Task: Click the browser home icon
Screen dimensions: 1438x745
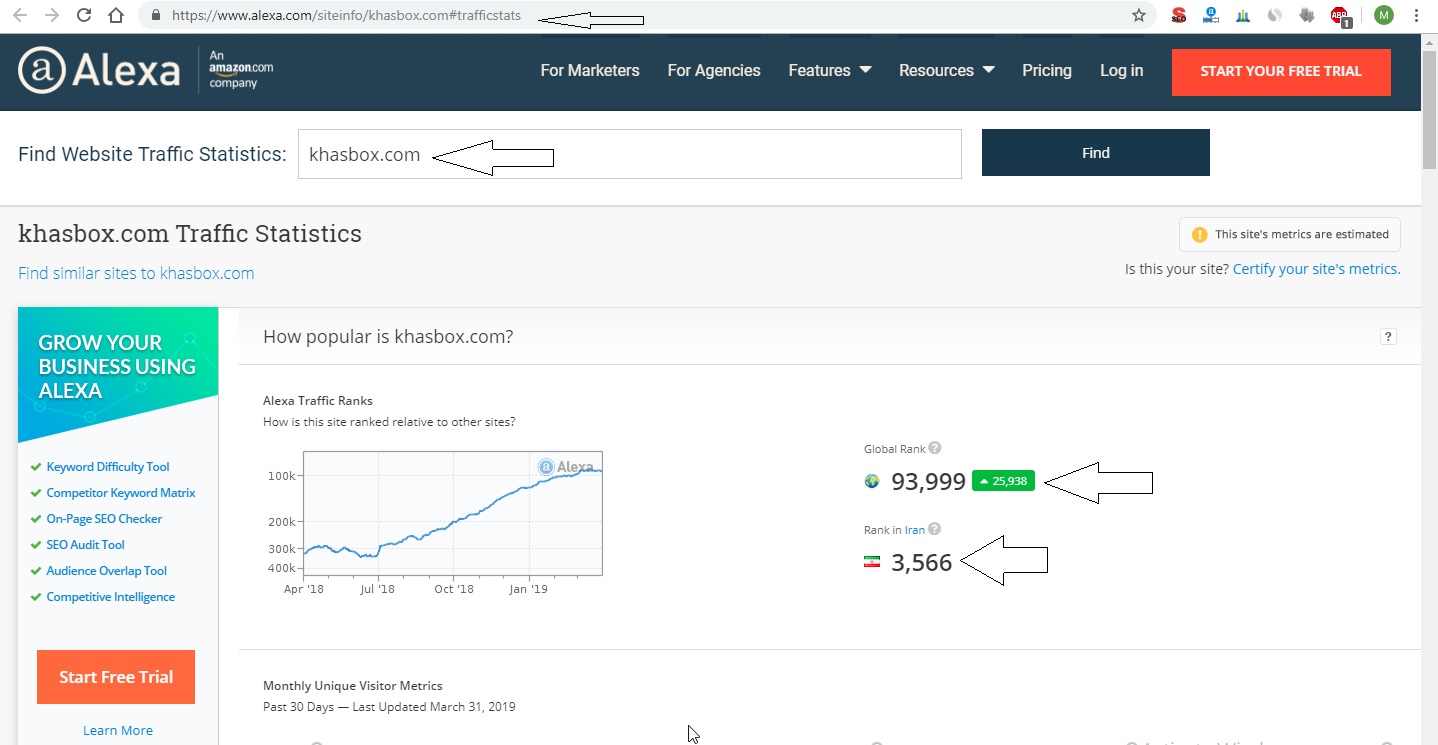Action: coord(116,15)
